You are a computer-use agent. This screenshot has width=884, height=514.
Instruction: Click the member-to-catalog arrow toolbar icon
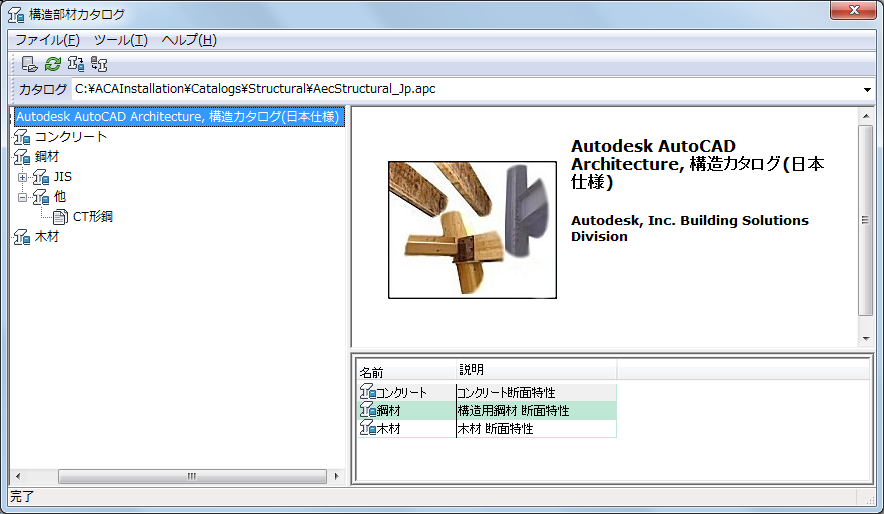(x=76, y=64)
